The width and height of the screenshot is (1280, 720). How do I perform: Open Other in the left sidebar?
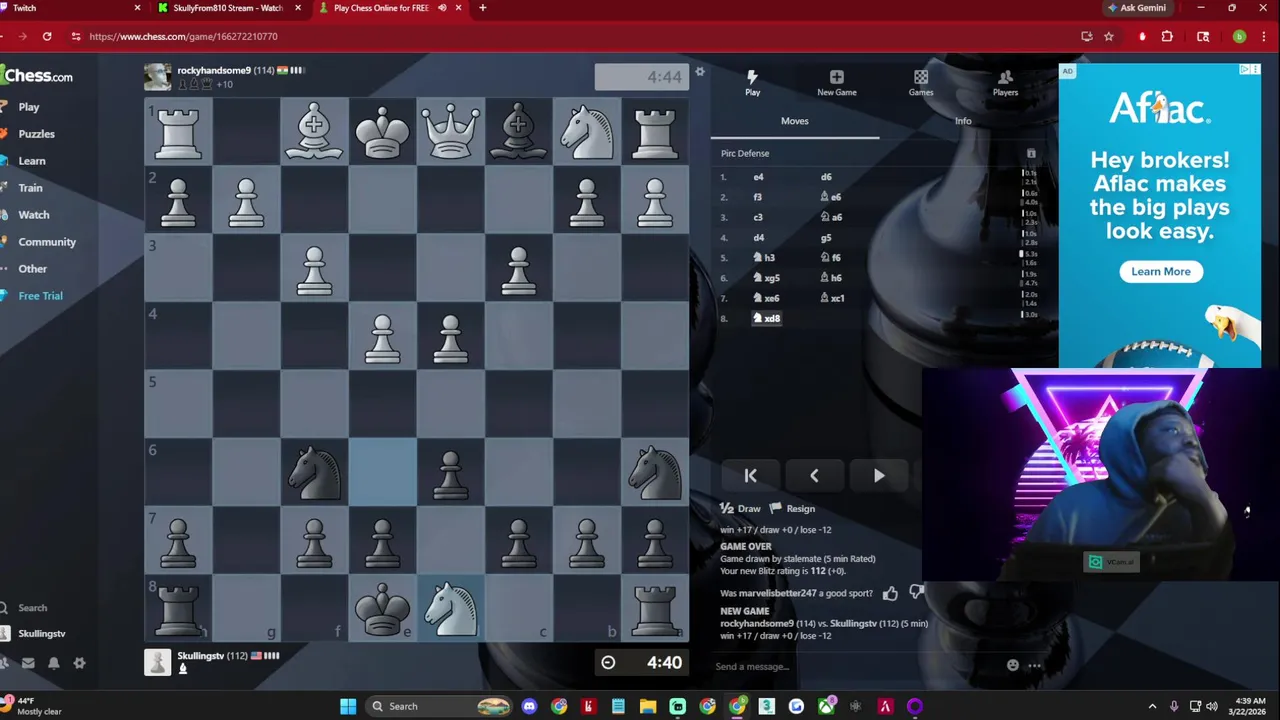(x=33, y=269)
